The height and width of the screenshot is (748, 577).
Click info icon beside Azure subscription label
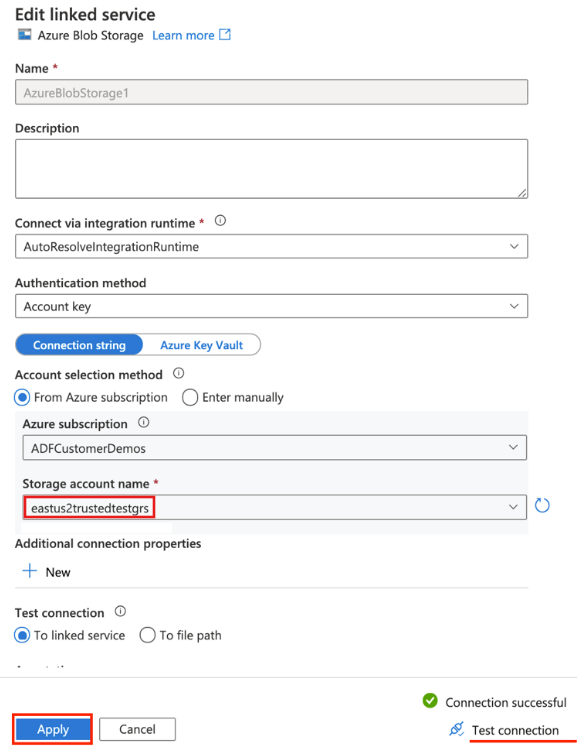[144, 423]
